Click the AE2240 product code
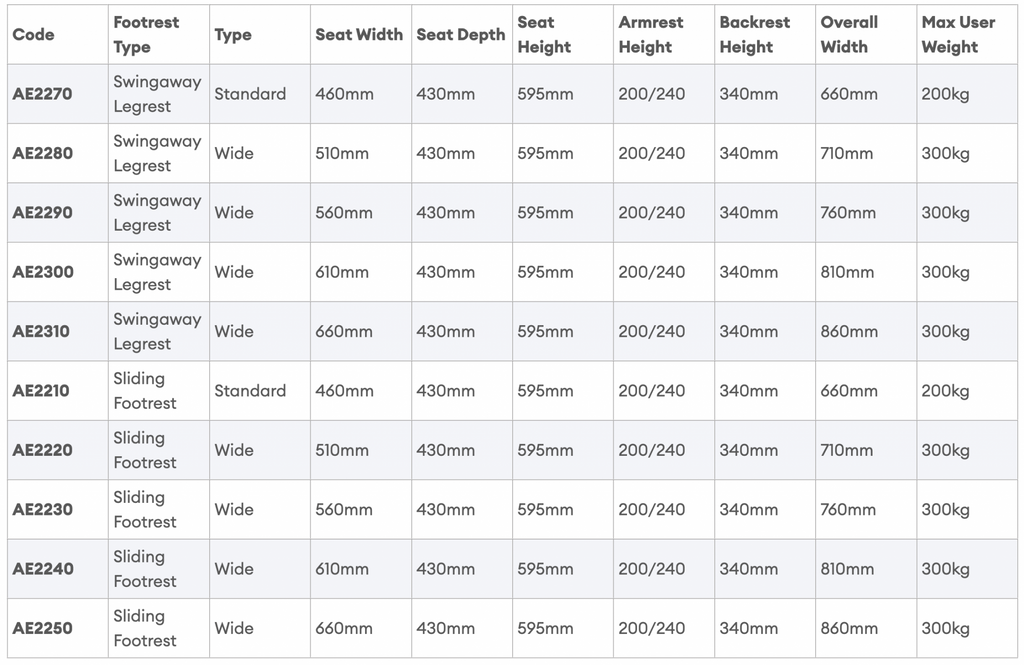 point(43,570)
